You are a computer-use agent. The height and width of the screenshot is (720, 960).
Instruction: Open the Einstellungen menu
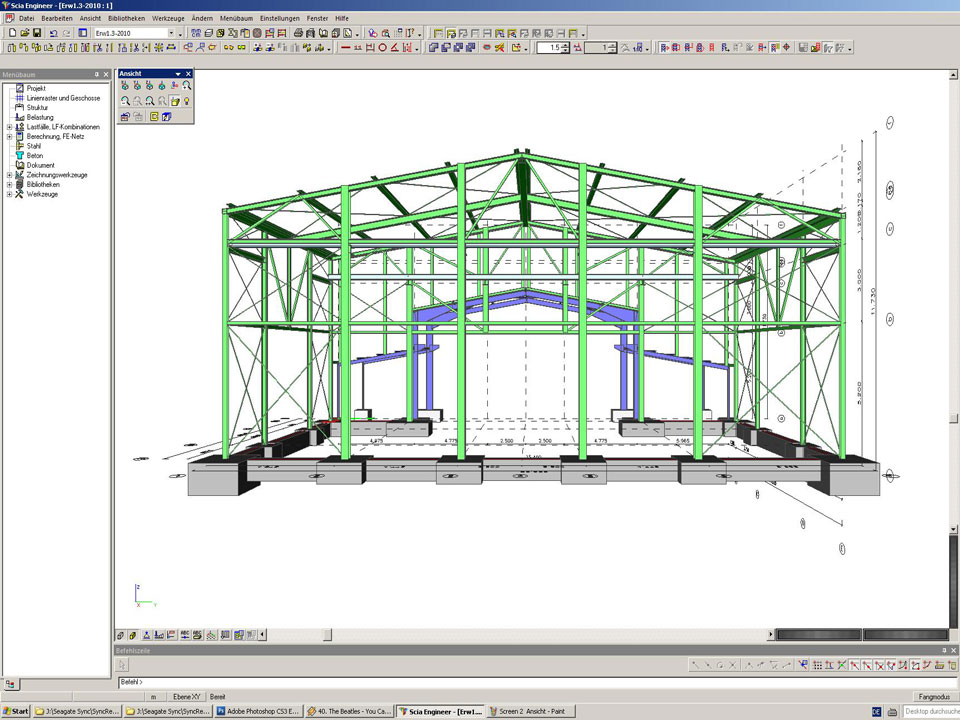click(278, 18)
